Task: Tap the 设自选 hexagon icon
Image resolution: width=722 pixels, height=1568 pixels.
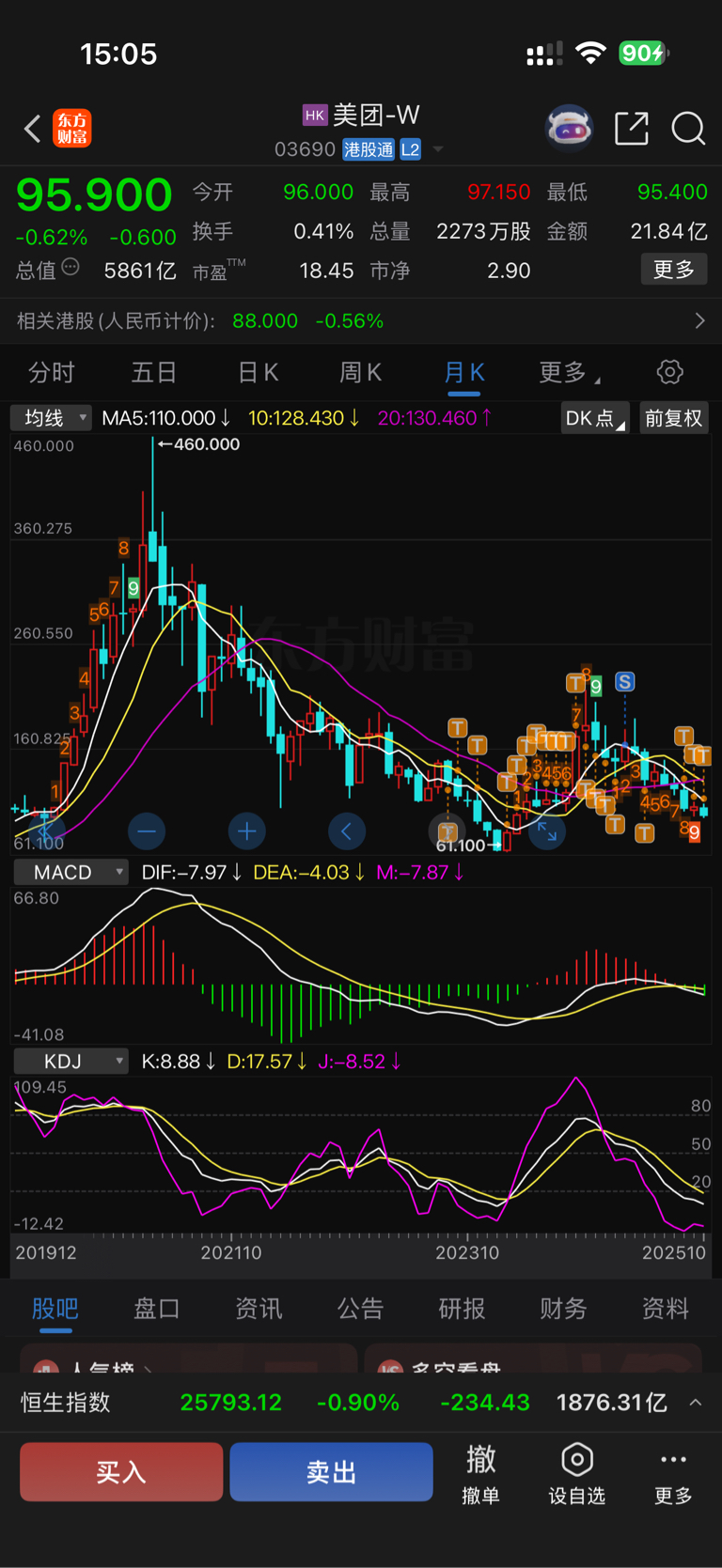Action: coord(576,1460)
